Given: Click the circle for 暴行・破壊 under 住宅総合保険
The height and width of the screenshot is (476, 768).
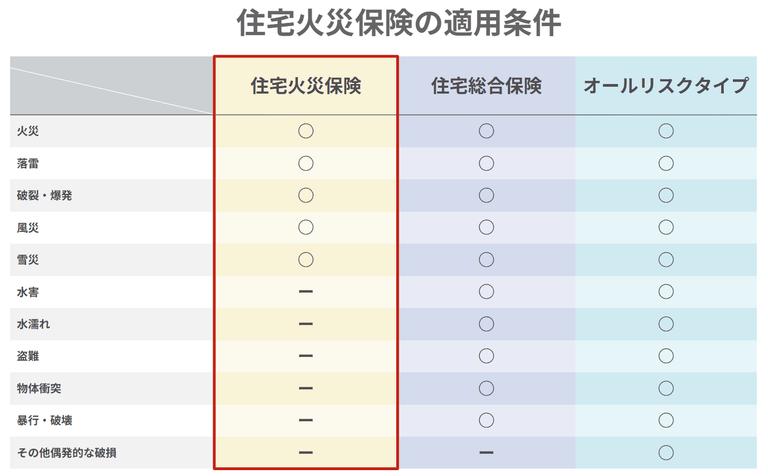Looking at the screenshot, I should pyautogui.click(x=486, y=419).
